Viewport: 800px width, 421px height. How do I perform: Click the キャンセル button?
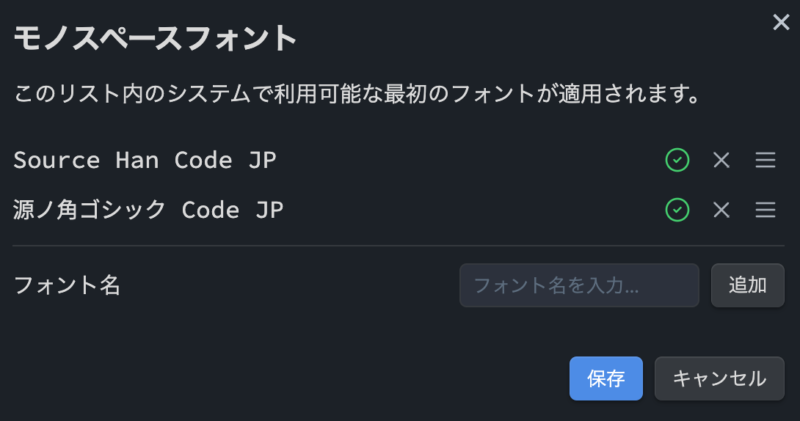point(719,378)
